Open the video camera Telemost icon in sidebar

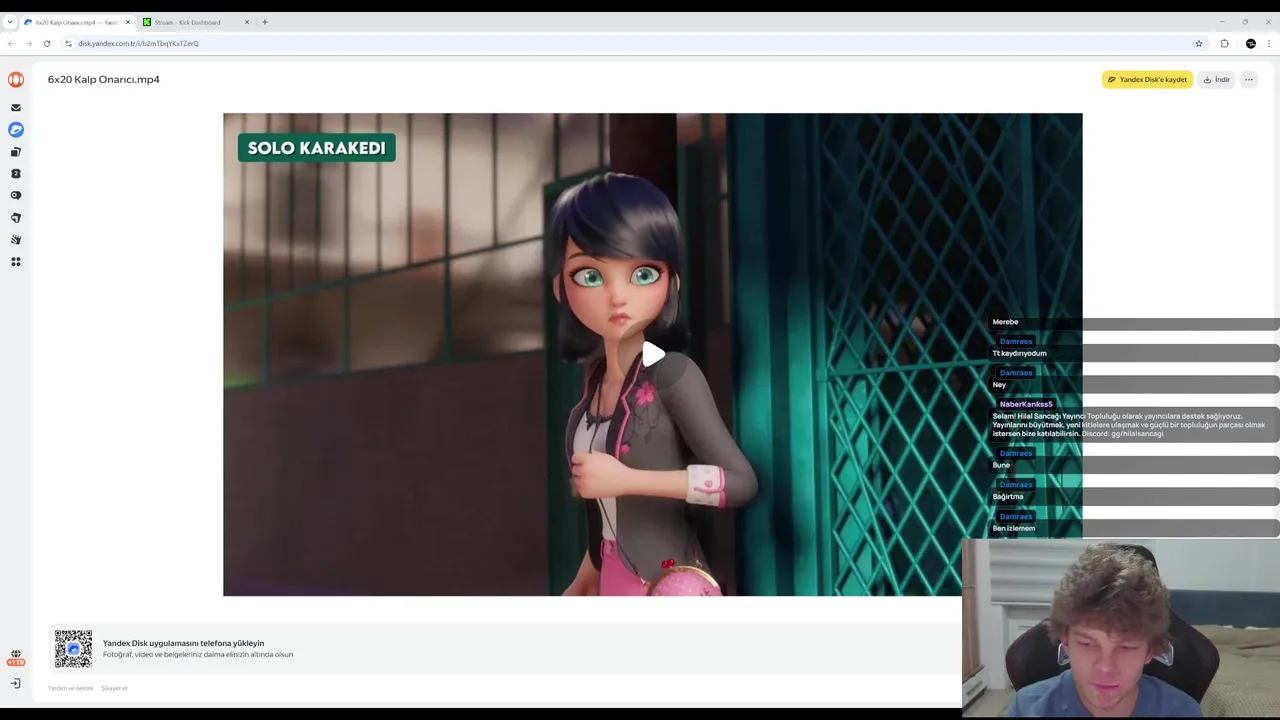(x=16, y=196)
